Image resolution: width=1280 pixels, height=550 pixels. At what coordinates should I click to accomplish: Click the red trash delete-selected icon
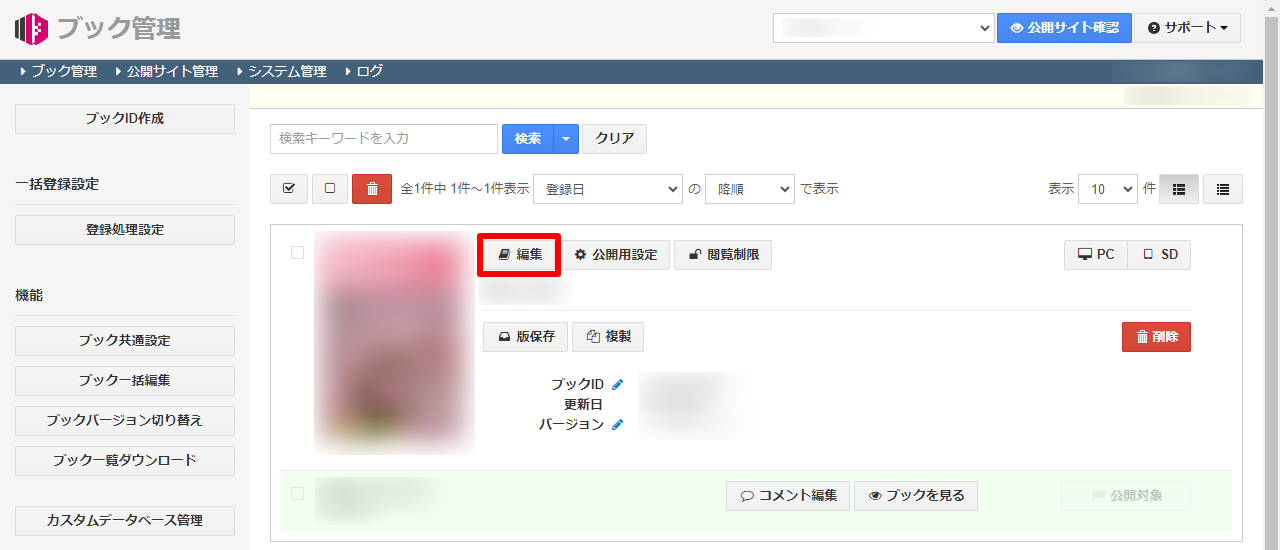tap(371, 189)
